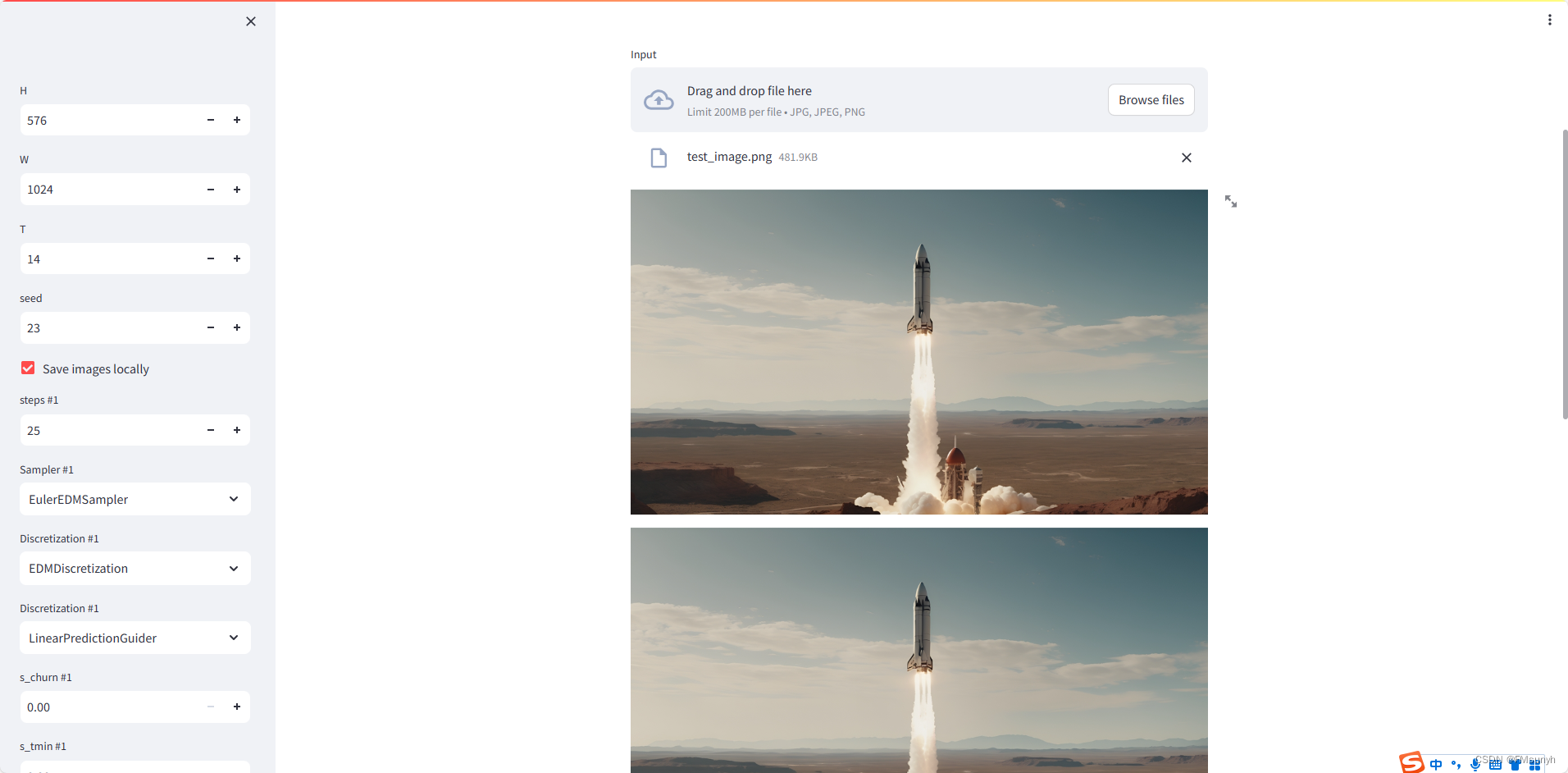Increase the H value

pos(237,120)
